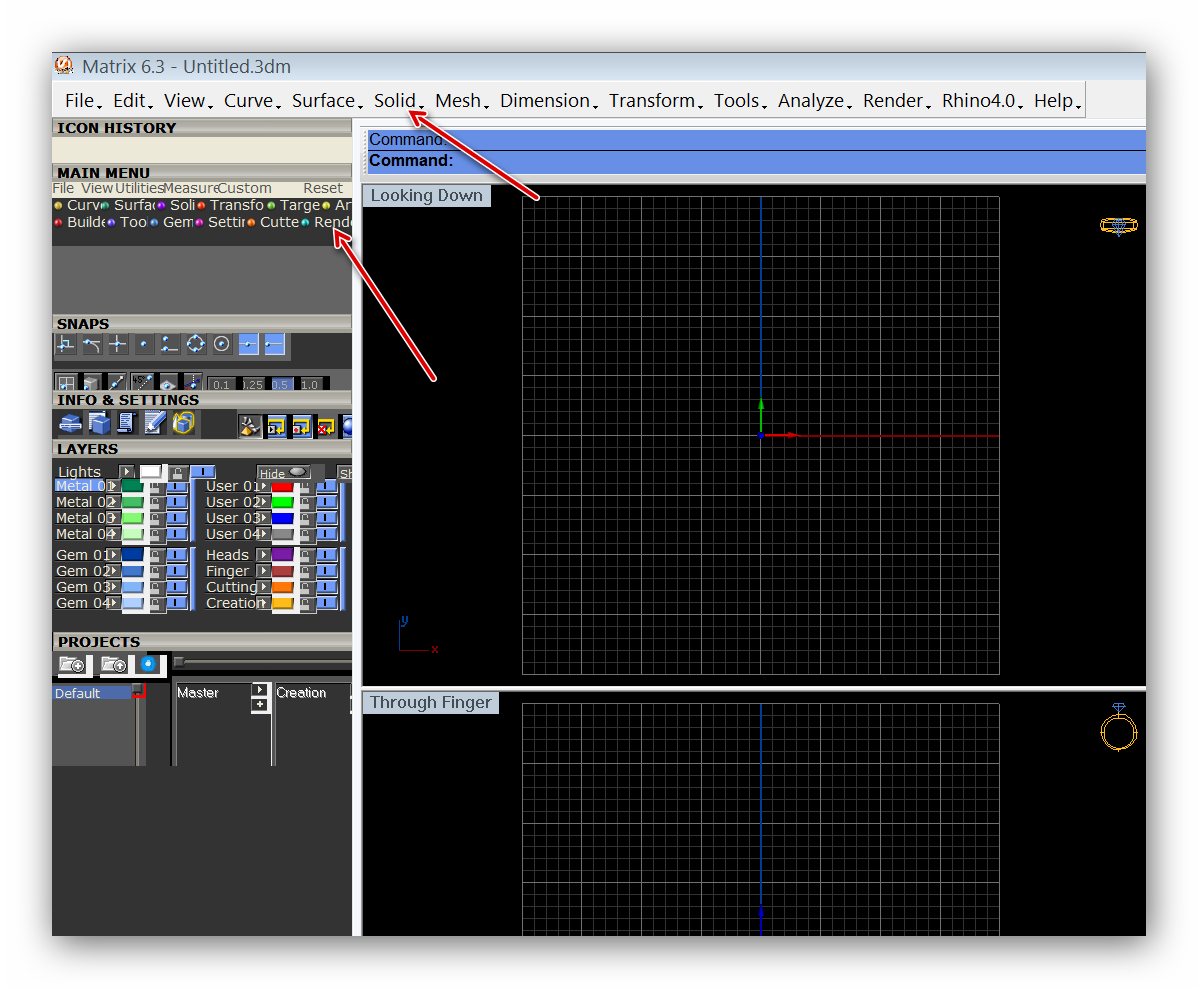Open the Builder category in Main Menu

tap(80, 222)
